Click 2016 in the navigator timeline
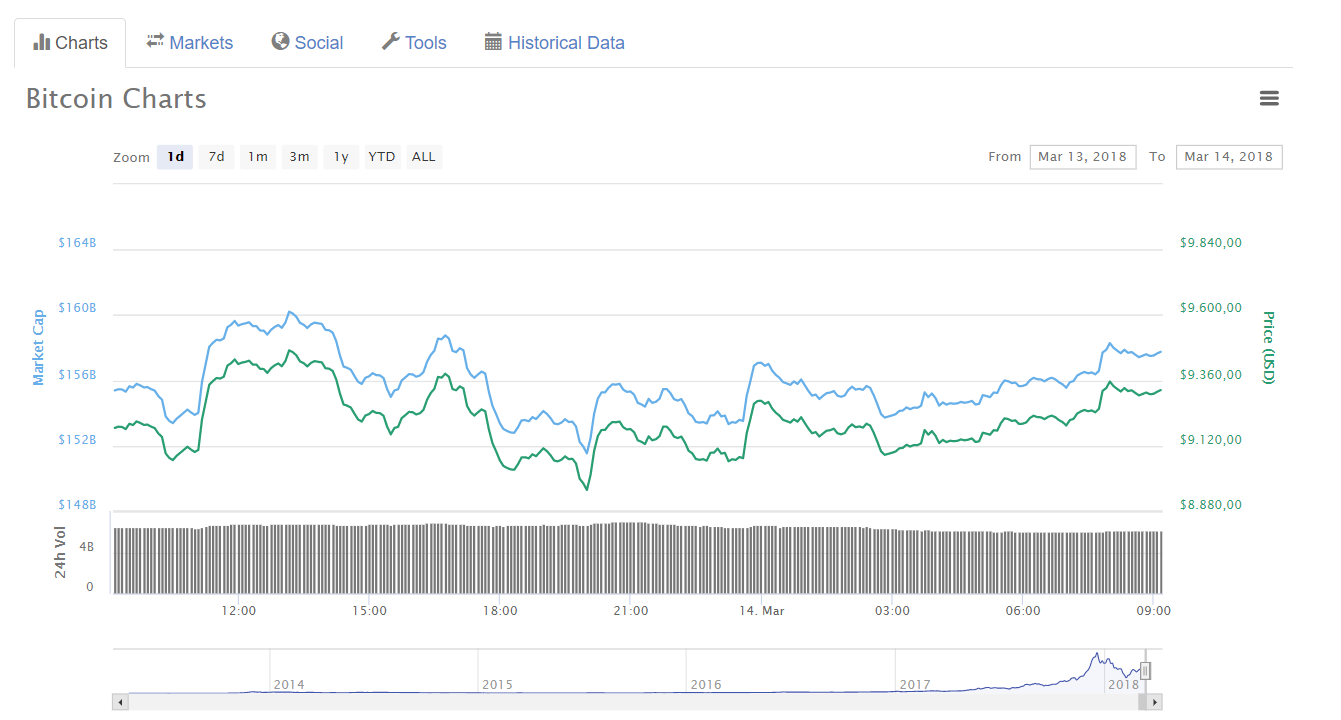The image size is (1341, 720). click(706, 685)
